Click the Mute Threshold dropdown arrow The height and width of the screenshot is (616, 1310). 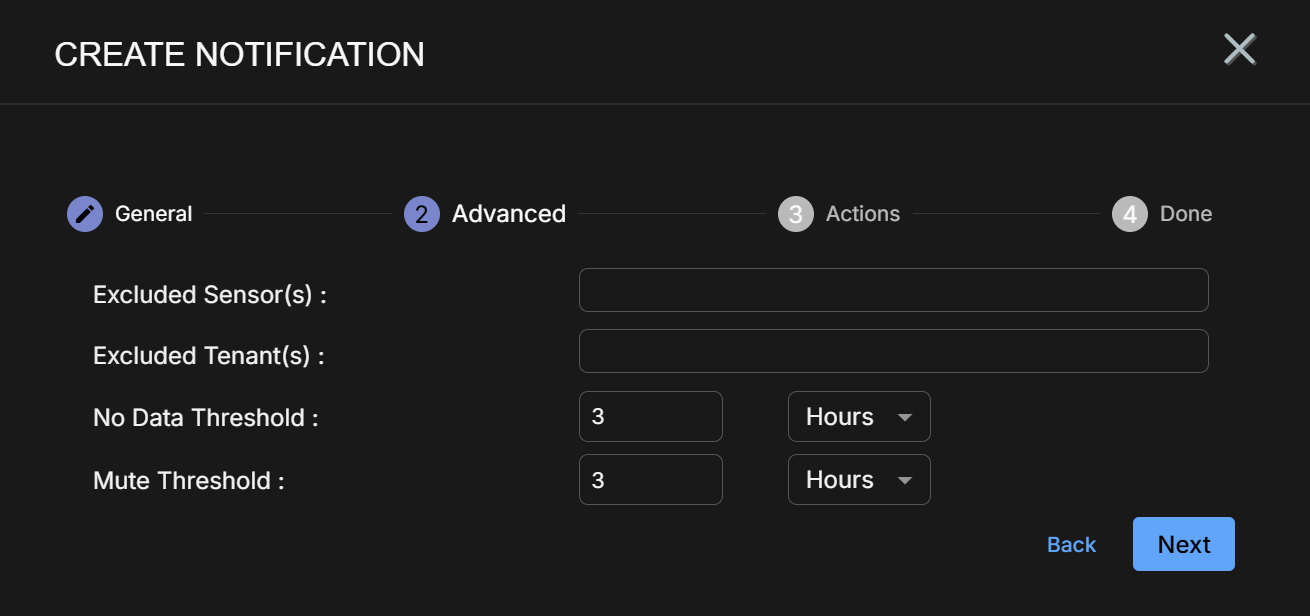pos(905,481)
